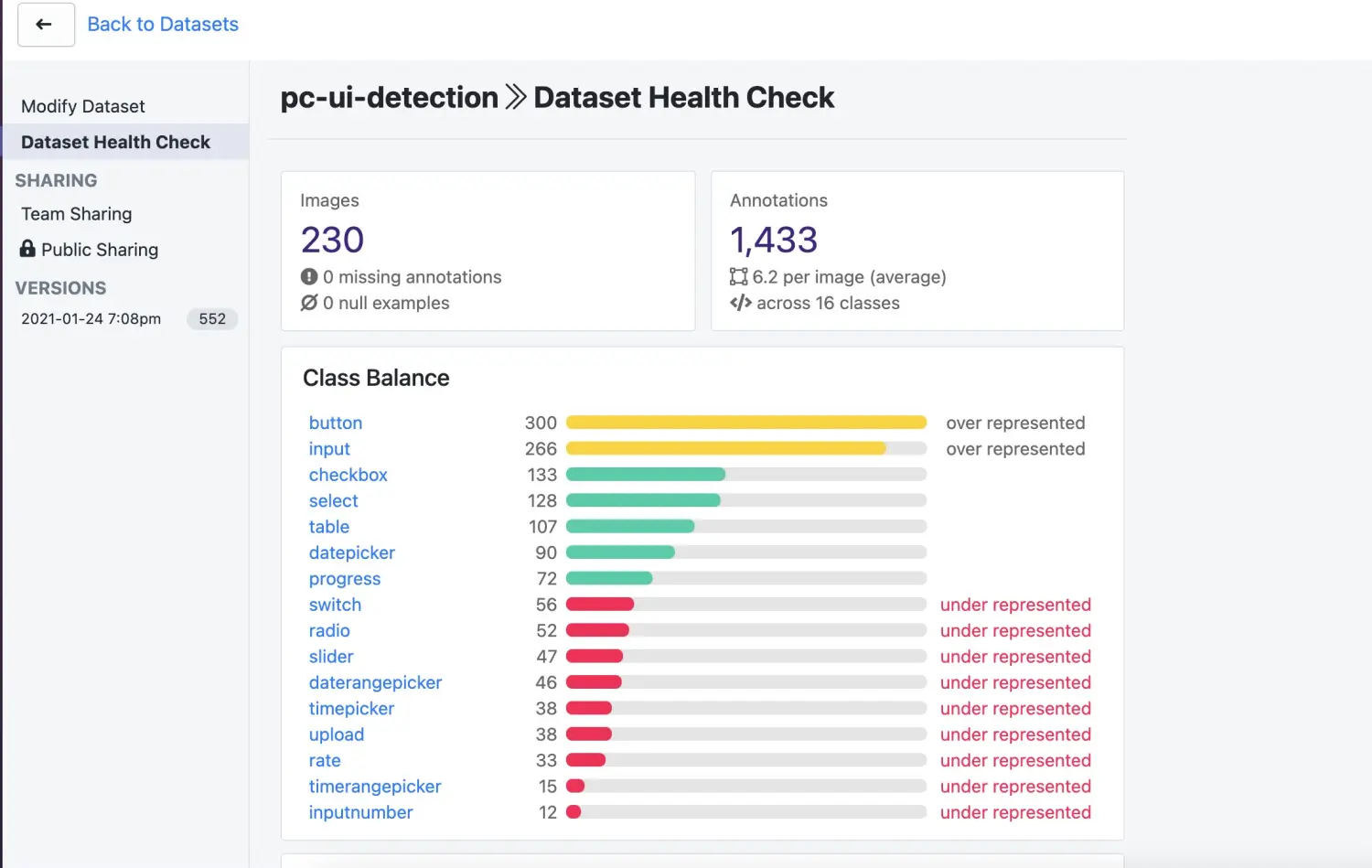Click "0 missing annotations" text
1372x868 pixels.
tap(413, 277)
